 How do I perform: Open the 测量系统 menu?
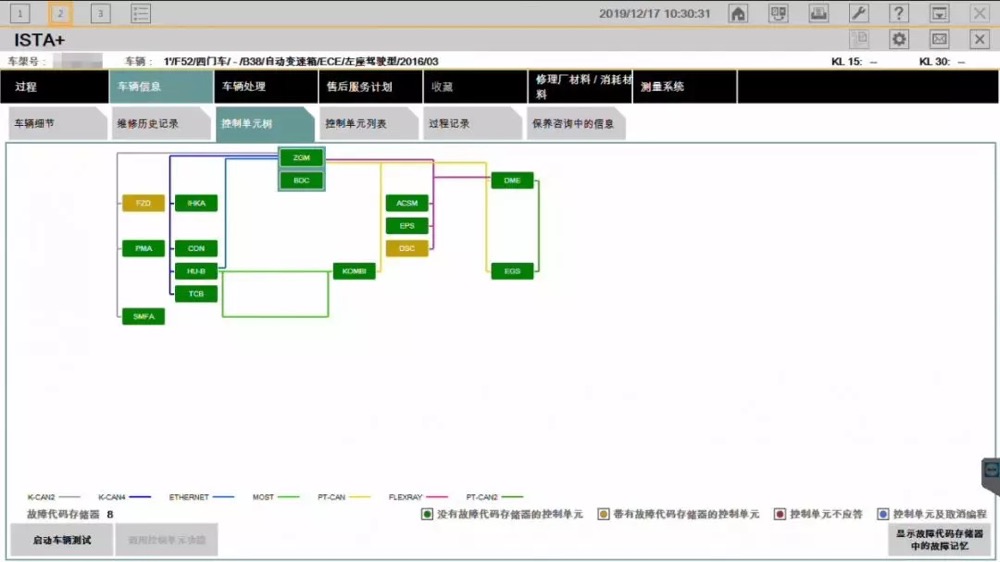tap(684, 86)
